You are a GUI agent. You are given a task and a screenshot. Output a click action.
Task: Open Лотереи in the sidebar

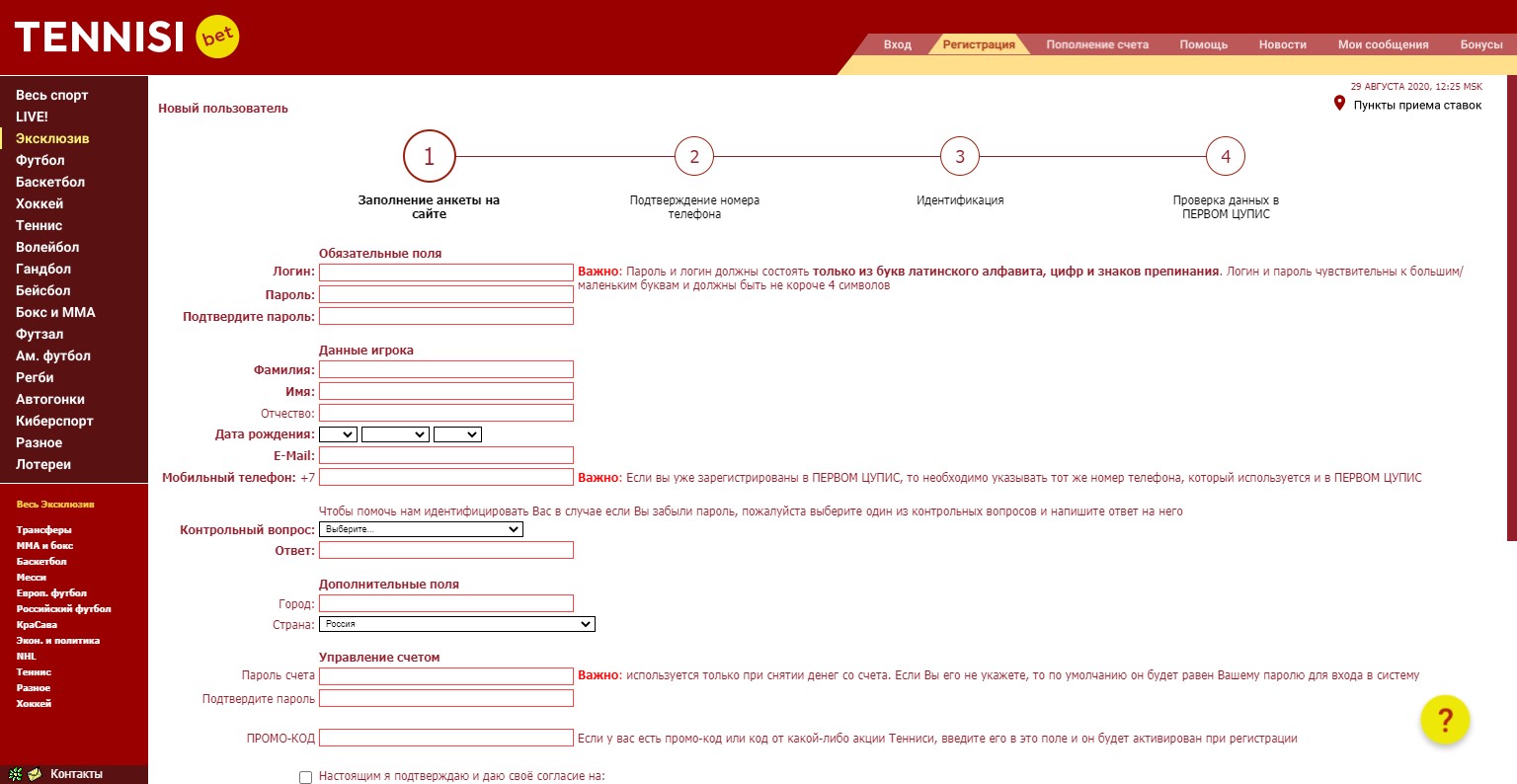[x=43, y=464]
